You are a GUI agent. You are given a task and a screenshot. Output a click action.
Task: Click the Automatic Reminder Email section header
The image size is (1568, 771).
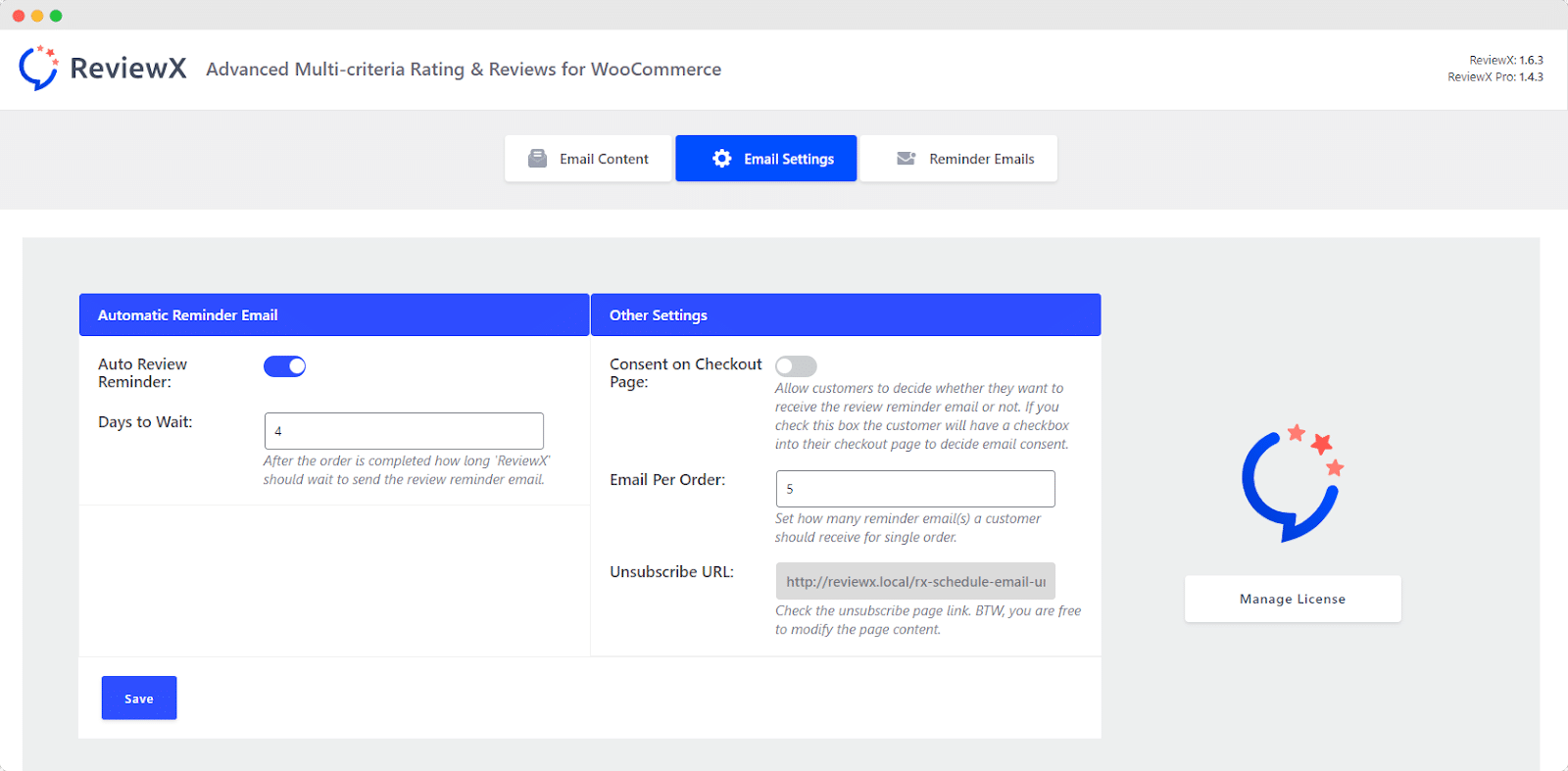point(334,314)
